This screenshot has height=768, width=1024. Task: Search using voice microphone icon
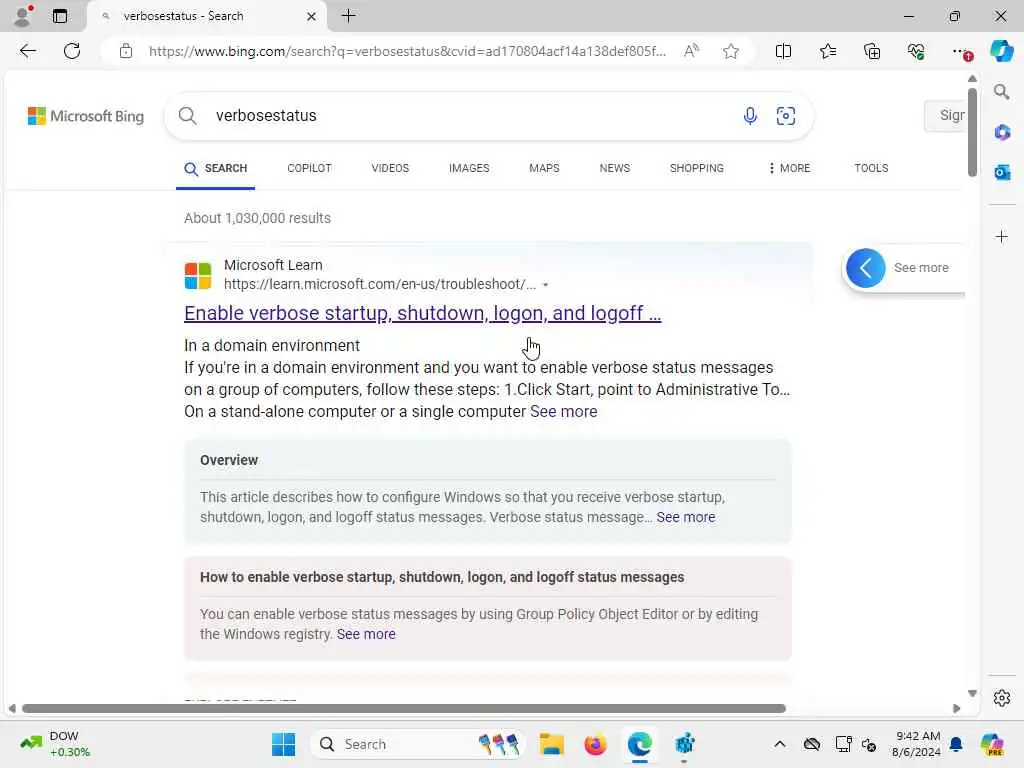click(x=750, y=116)
